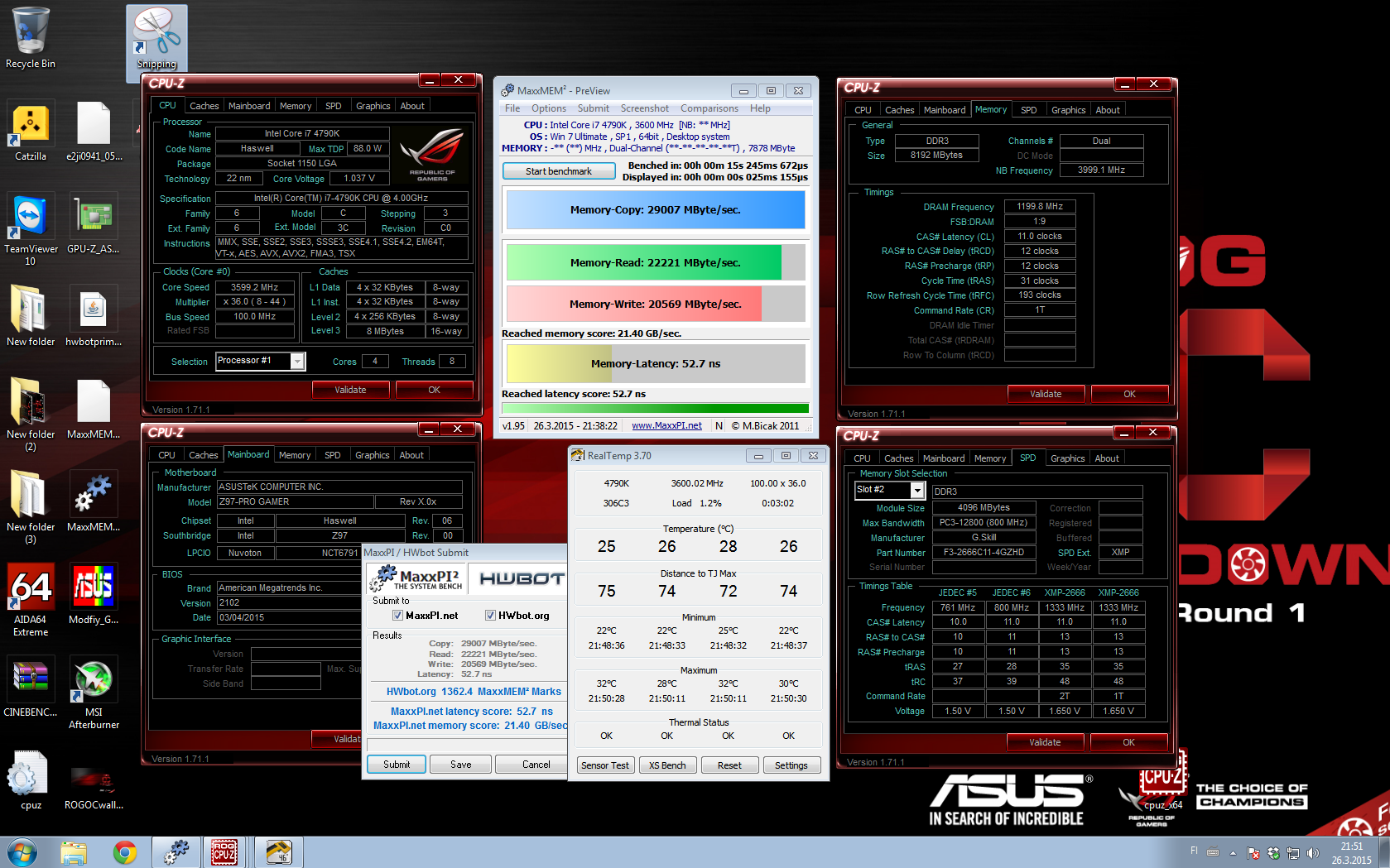Switch to ROG CPU-Z taskbar icon

point(224,852)
